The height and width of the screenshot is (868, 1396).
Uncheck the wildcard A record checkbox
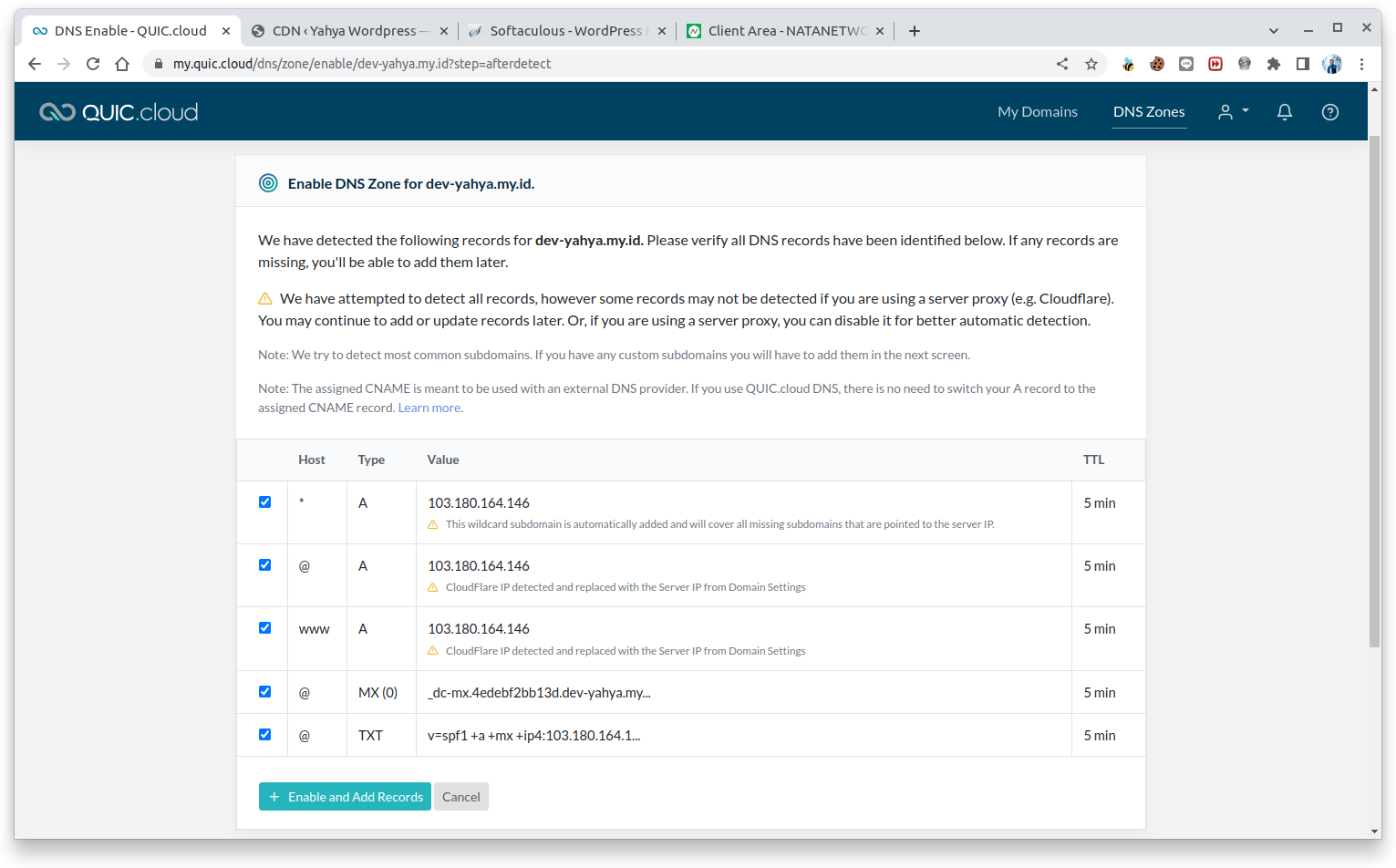[264, 501]
